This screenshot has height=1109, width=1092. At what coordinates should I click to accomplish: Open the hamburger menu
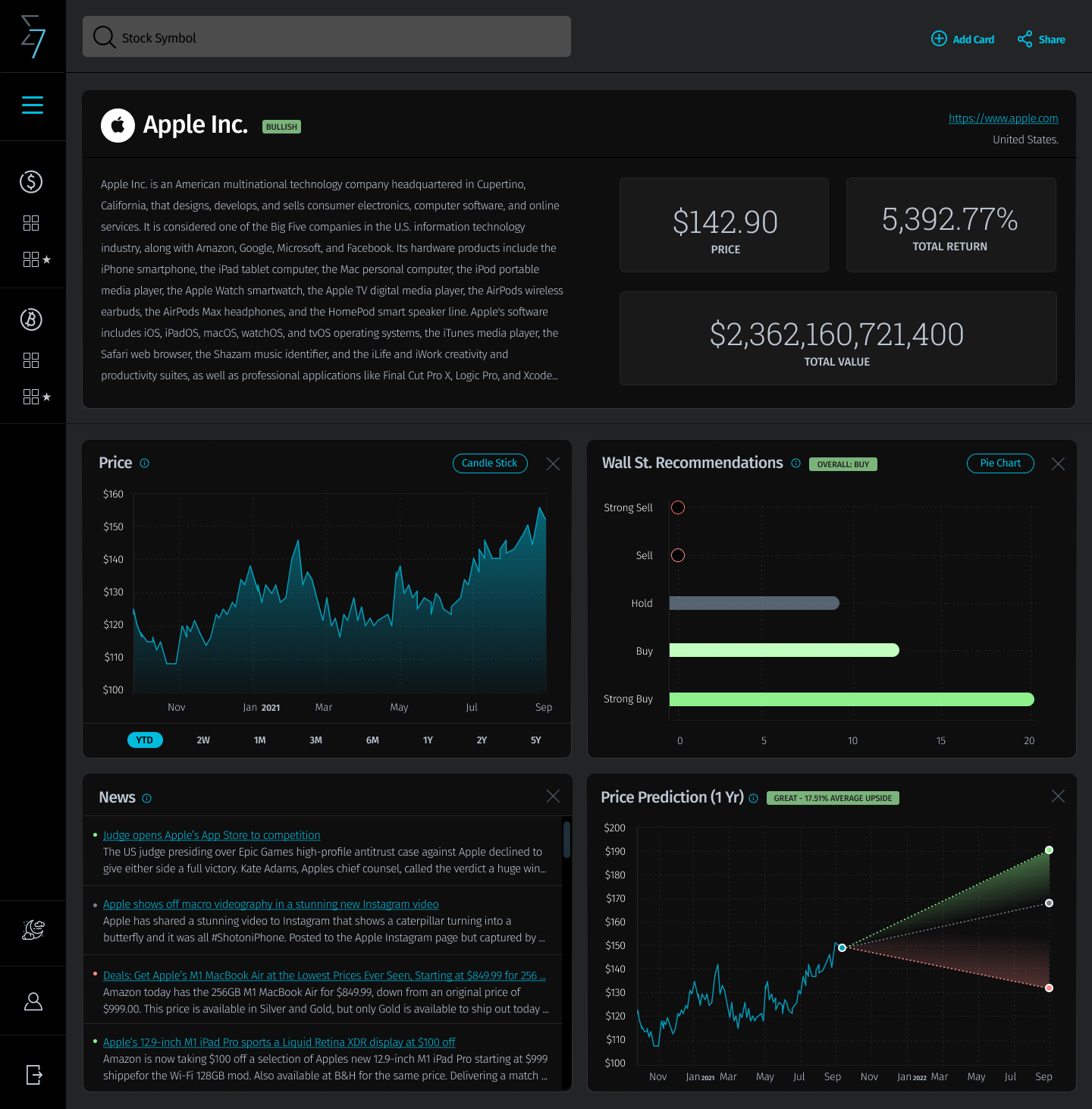coord(33,105)
